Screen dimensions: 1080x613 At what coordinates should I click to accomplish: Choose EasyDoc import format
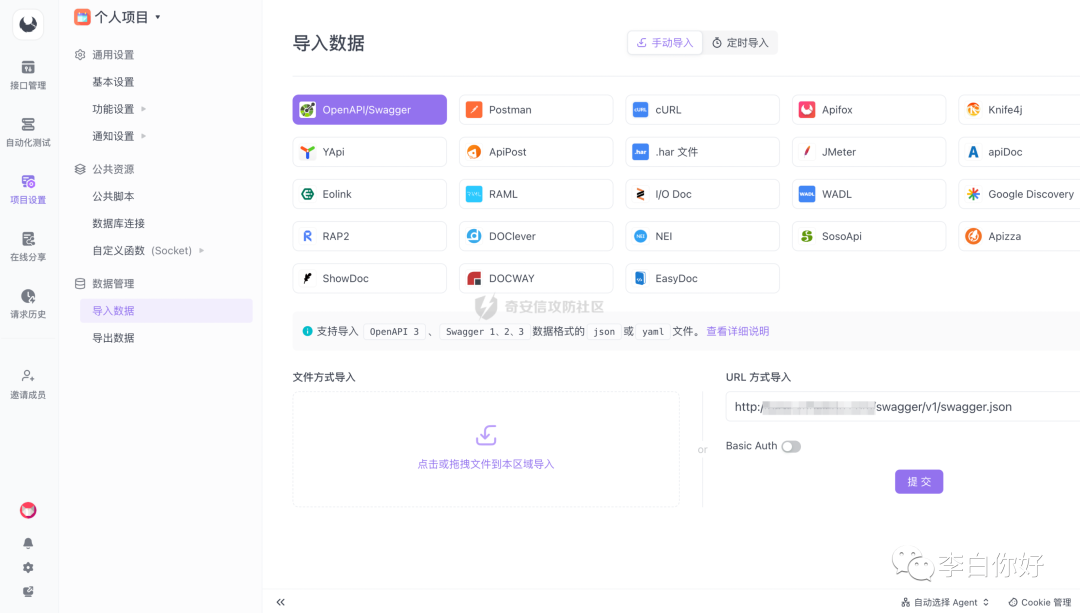point(703,278)
